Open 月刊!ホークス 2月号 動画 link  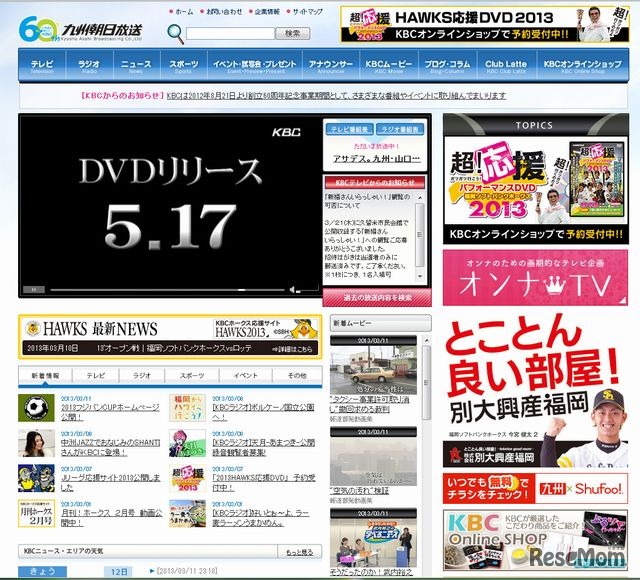click(111, 518)
